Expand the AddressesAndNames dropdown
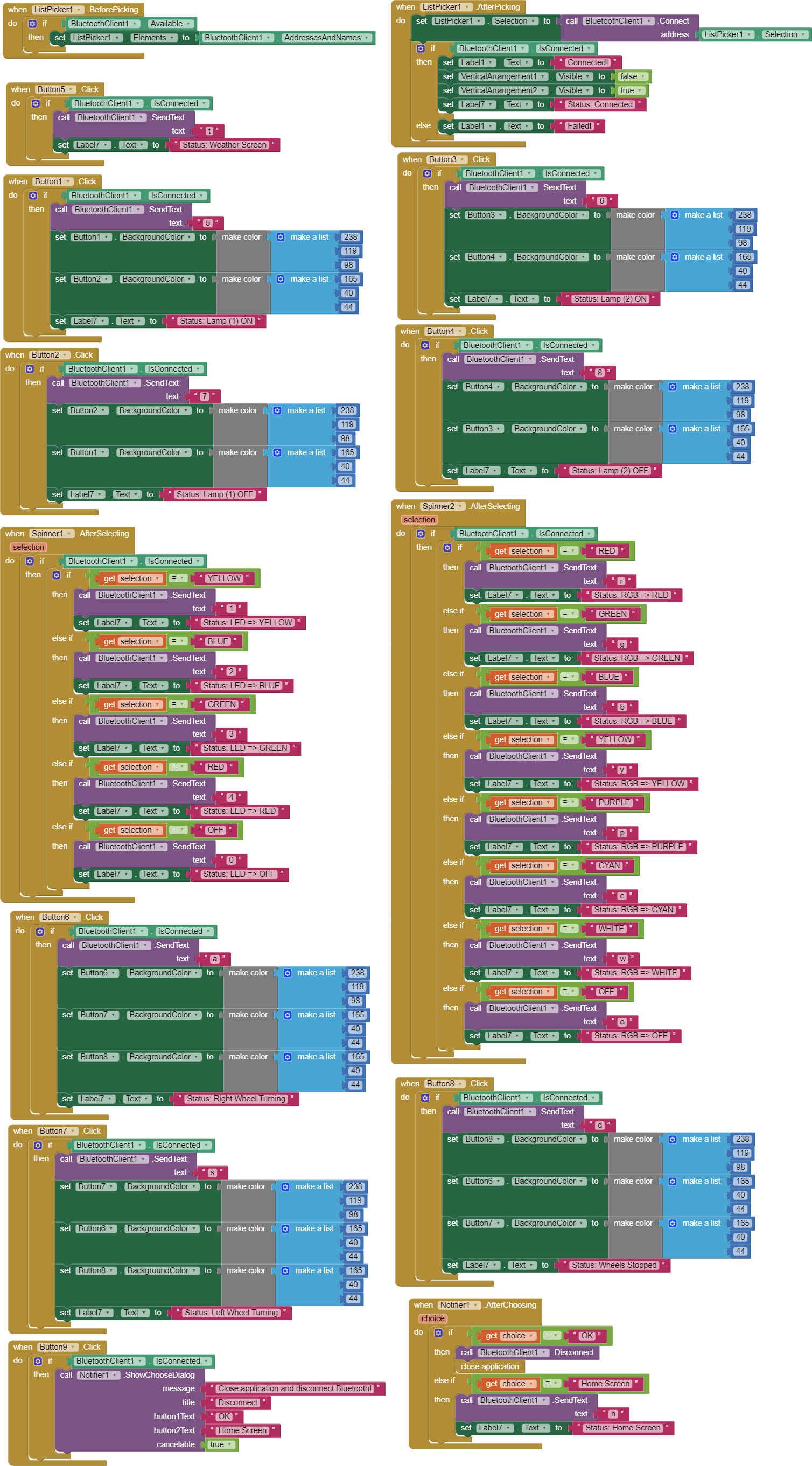The height and width of the screenshot is (1466, 812). 327,38
